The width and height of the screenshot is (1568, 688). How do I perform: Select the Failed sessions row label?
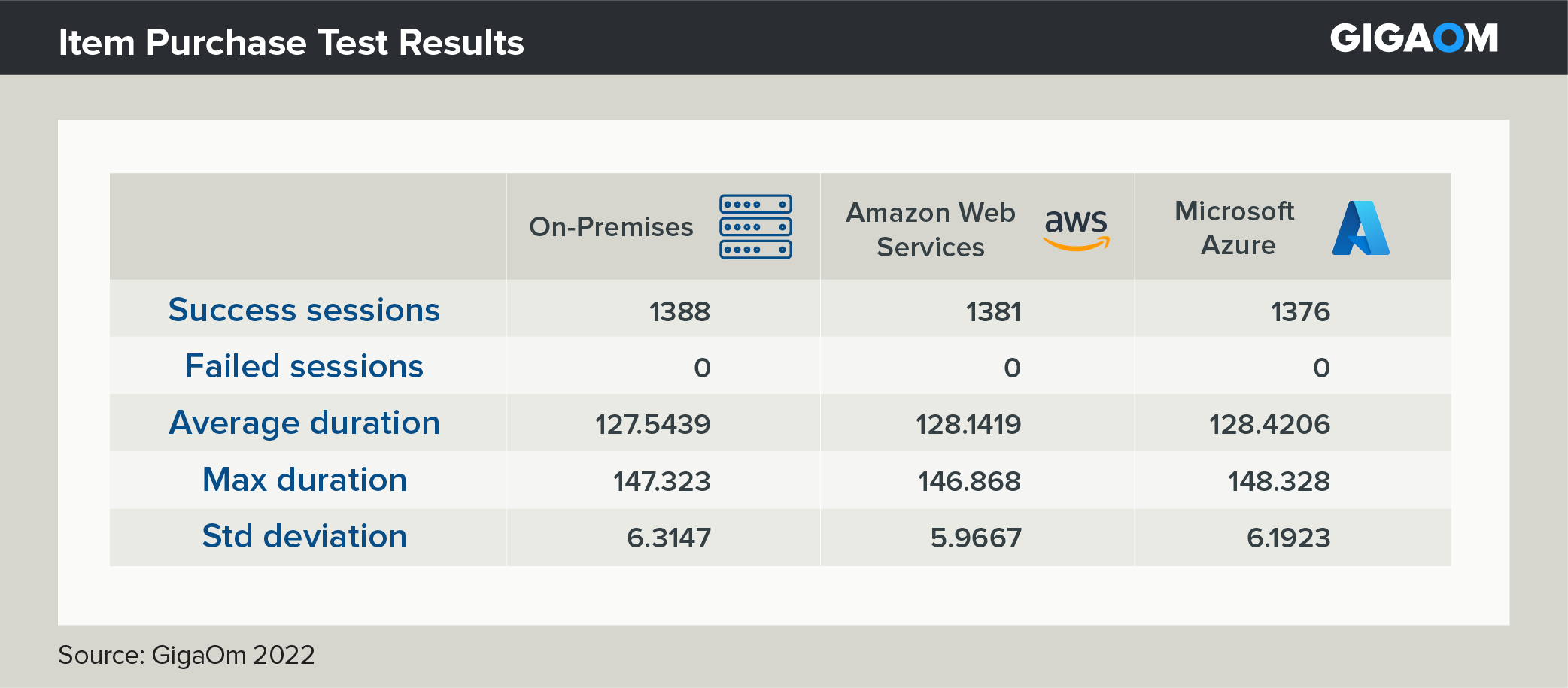[304, 367]
